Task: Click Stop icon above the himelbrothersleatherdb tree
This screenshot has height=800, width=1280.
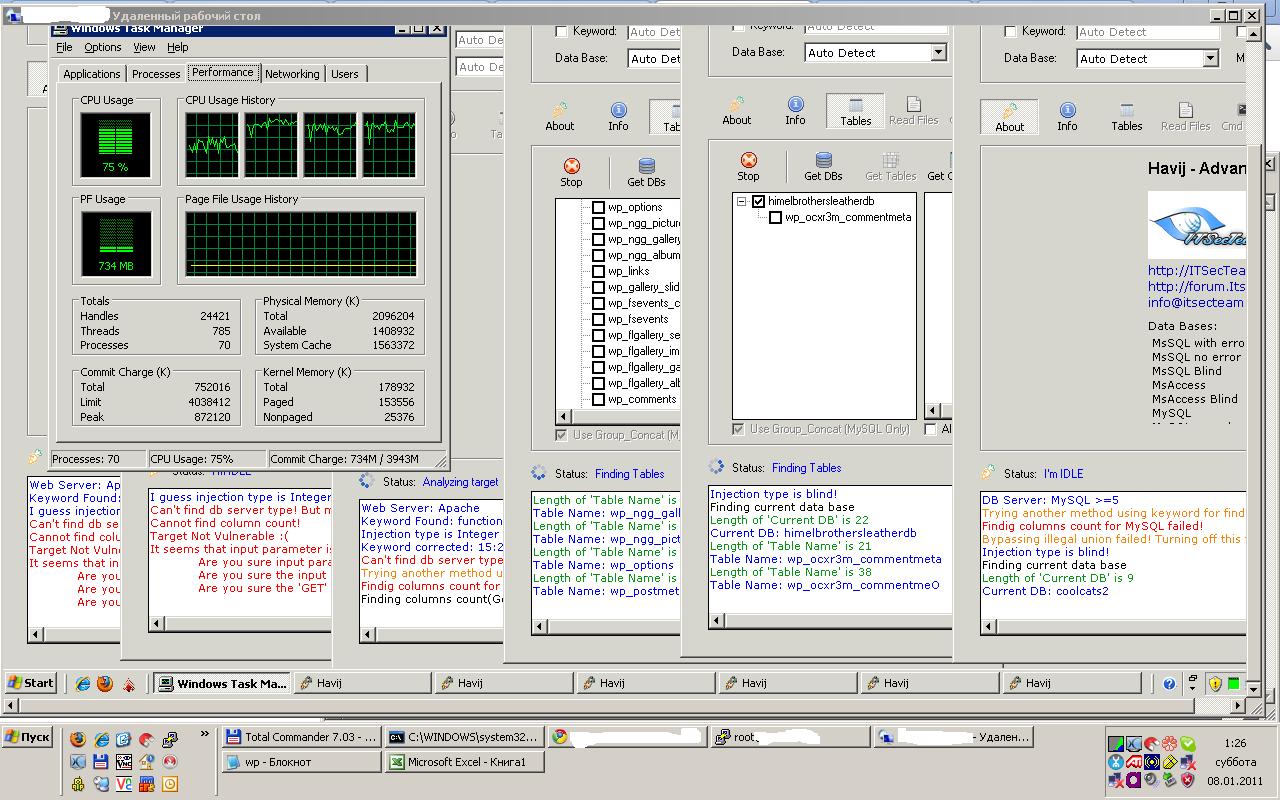Action: pyautogui.click(x=748, y=165)
